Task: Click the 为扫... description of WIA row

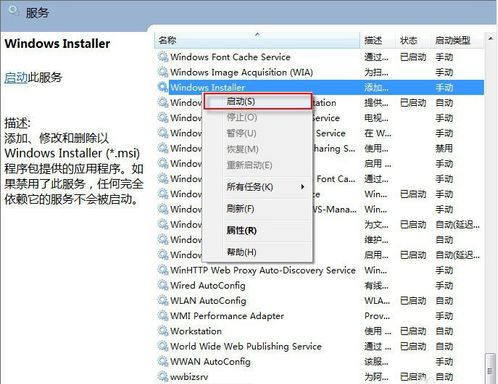Action: pos(376,72)
